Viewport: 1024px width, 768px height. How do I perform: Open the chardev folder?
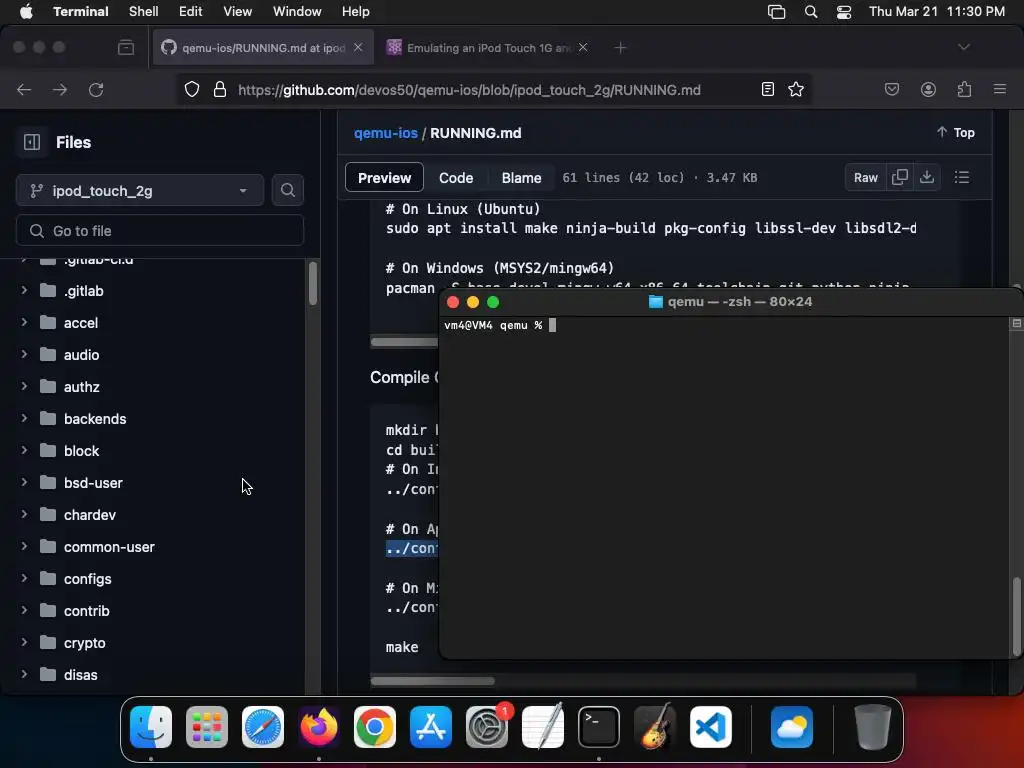coord(90,515)
